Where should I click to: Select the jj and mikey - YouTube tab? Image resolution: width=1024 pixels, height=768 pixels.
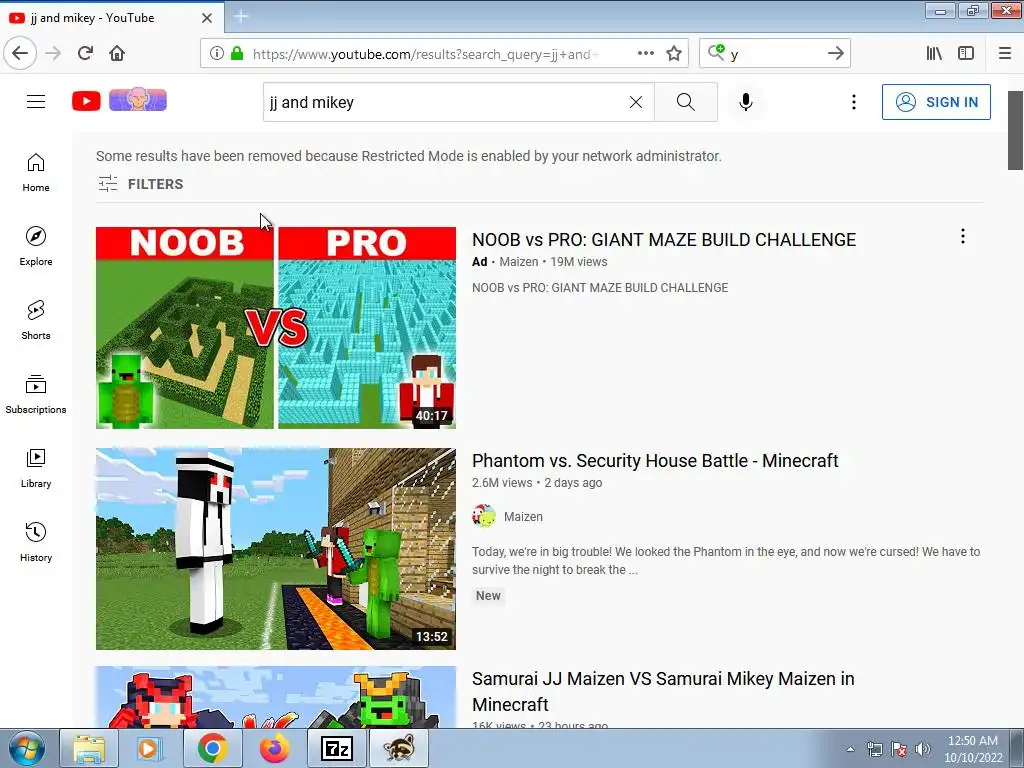111,18
